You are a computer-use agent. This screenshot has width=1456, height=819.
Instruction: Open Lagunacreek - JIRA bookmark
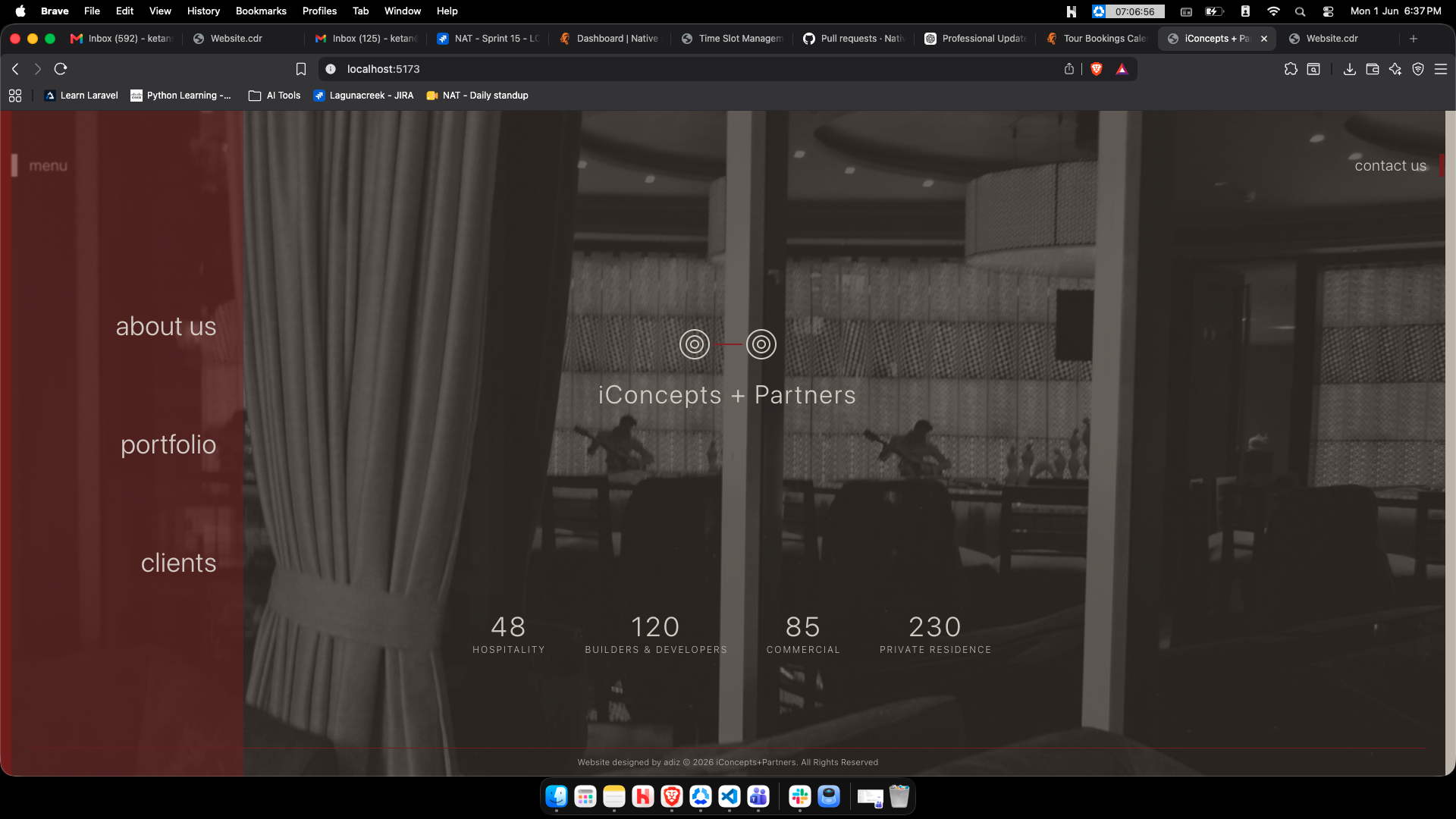click(363, 96)
